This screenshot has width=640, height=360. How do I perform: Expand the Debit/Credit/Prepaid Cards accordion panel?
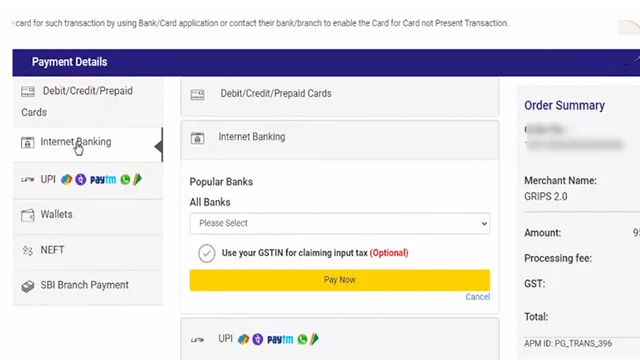[x=340, y=97]
